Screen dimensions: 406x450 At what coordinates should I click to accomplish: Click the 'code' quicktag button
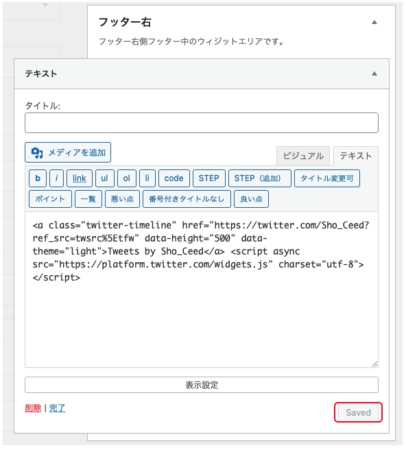coord(174,178)
